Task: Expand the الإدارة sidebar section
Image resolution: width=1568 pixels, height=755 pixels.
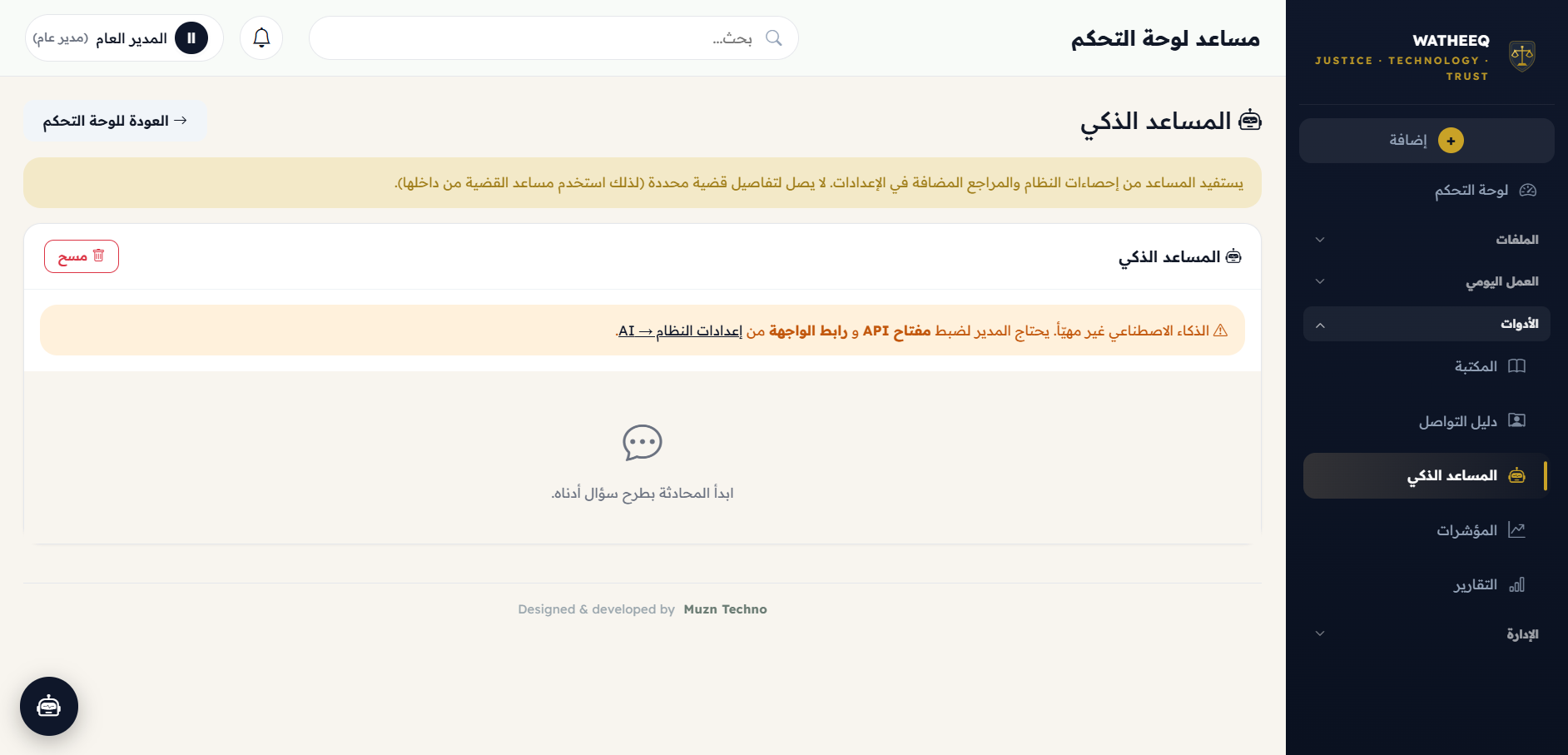Action: point(1427,634)
